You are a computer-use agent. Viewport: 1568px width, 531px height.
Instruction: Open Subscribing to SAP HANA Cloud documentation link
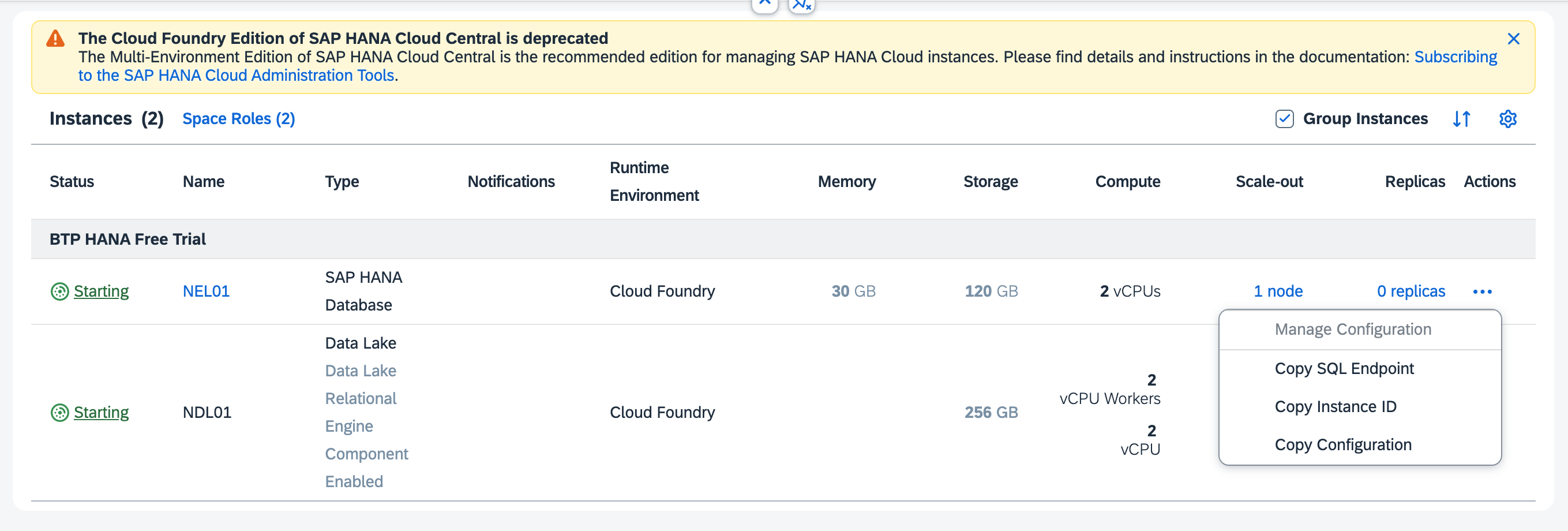click(1455, 57)
